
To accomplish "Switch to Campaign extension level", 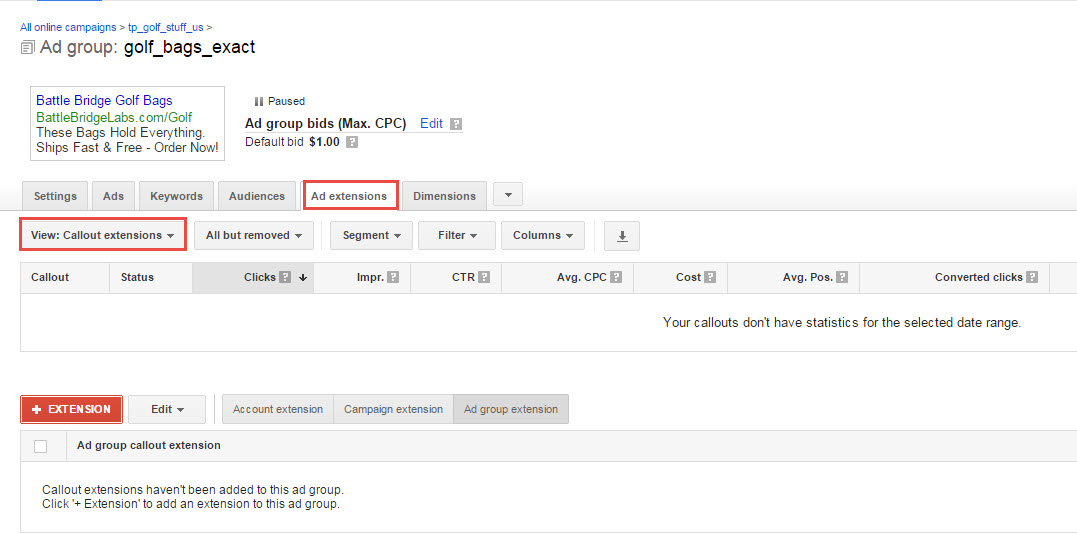I will pyautogui.click(x=393, y=409).
